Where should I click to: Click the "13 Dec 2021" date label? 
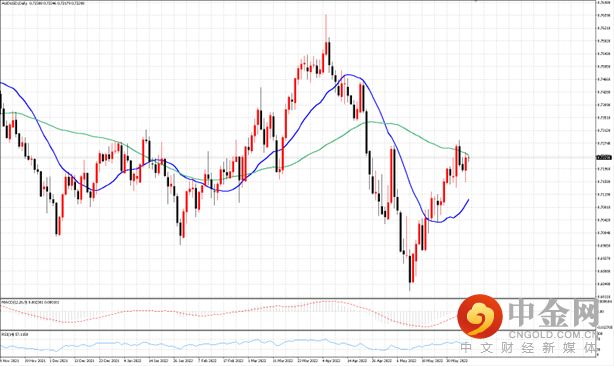click(83, 361)
